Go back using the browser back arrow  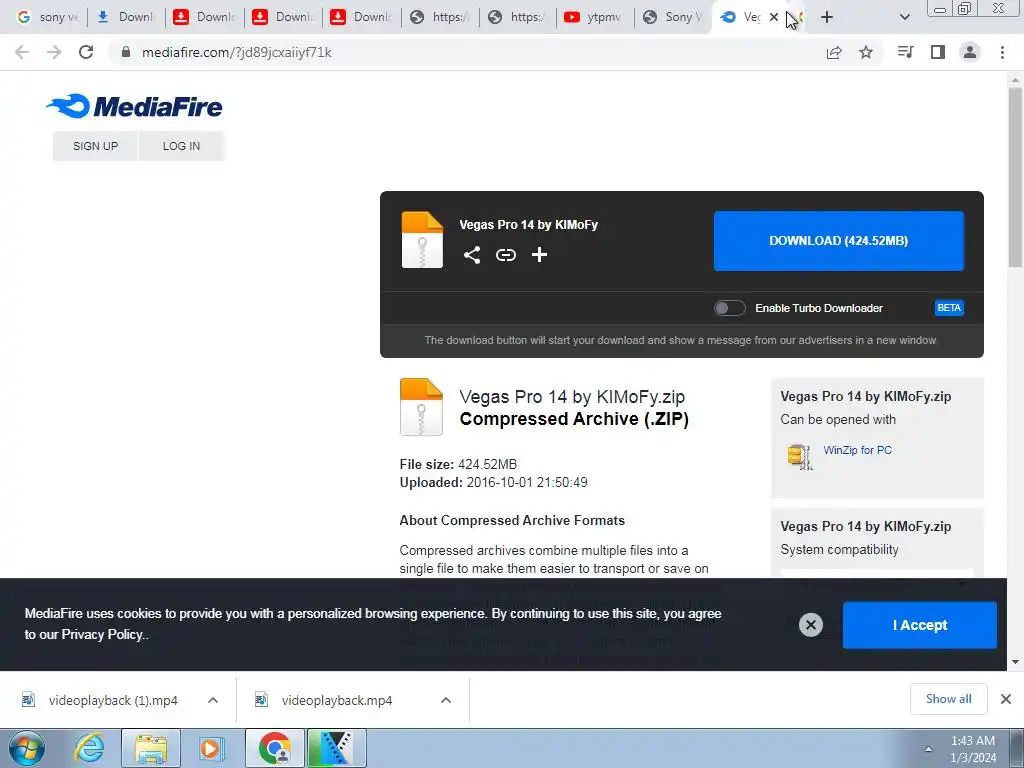pos(22,52)
